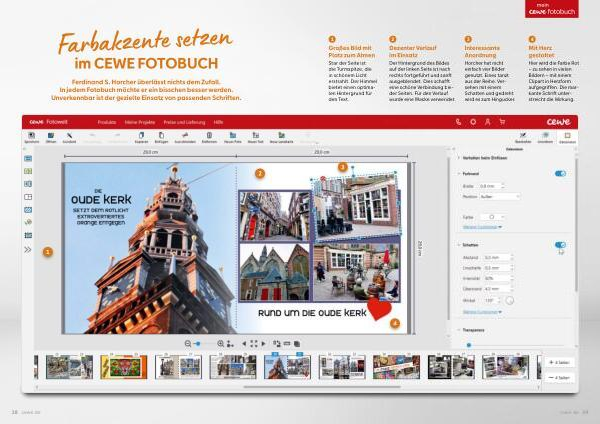Click the globe-like icon in left sidebar
The height and width of the screenshot is (424, 600).
(x=28, y=222)
